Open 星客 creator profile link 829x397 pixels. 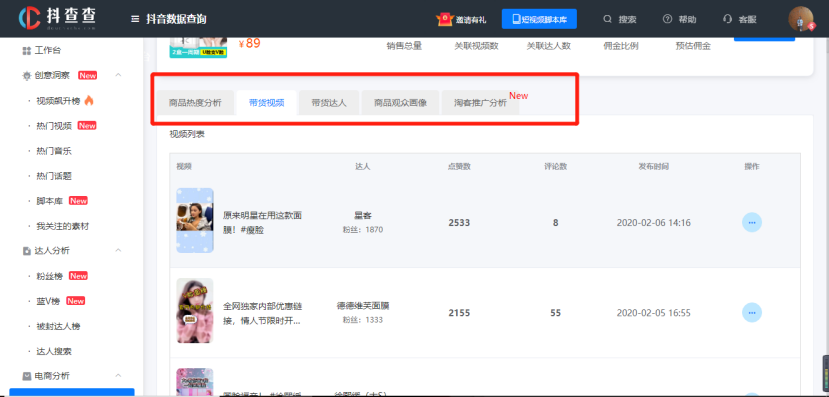363,216
